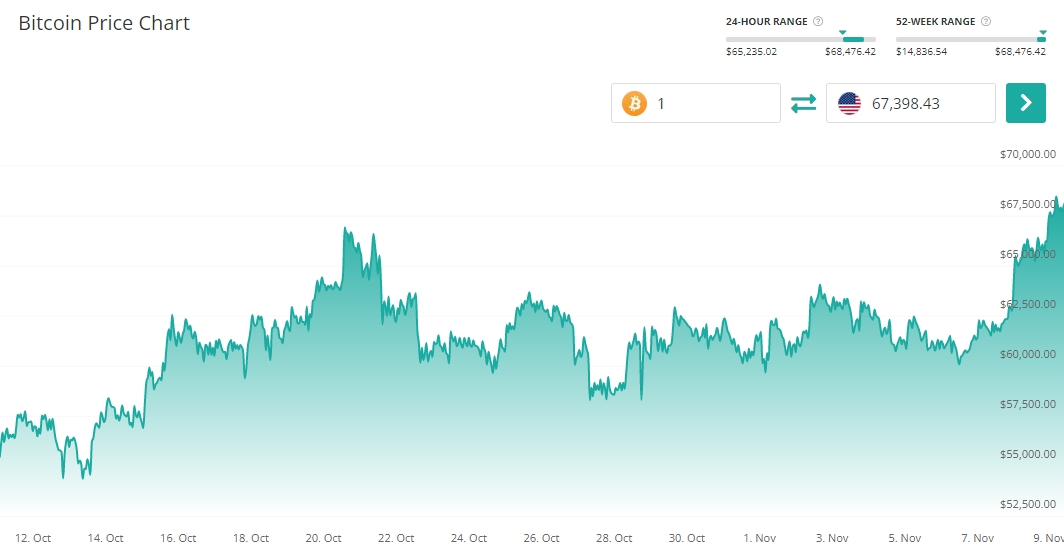Select the 12. Oct date on axis
The image size is (1064, 549).
34,538
